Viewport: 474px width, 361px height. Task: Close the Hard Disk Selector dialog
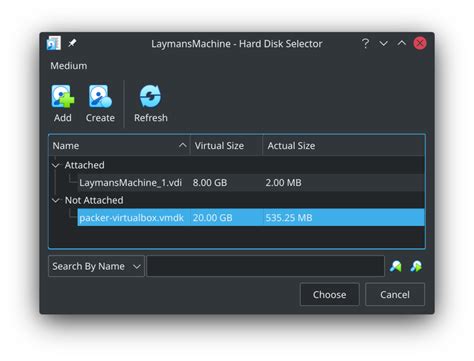pyautogui.click(x=420, y=43)
